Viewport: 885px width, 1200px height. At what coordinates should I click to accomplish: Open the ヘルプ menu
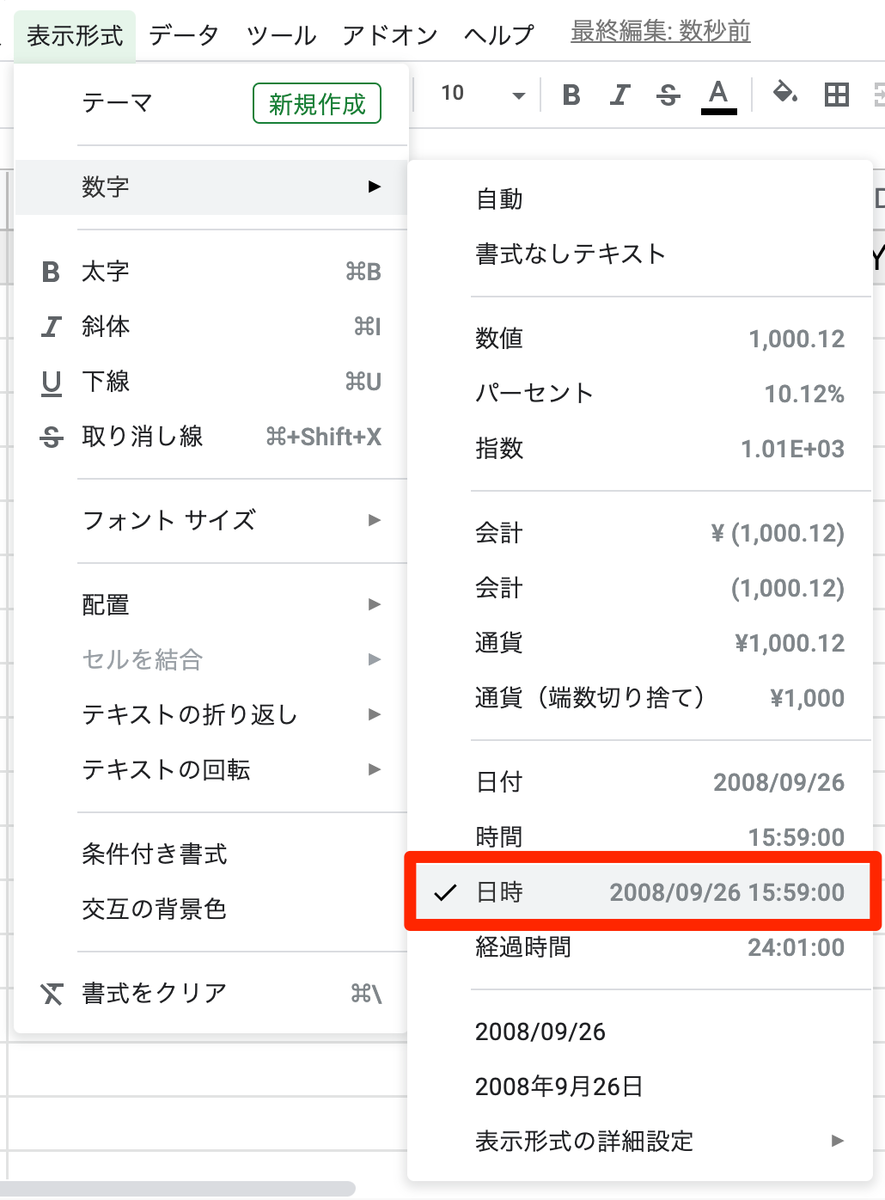[498, 33]
